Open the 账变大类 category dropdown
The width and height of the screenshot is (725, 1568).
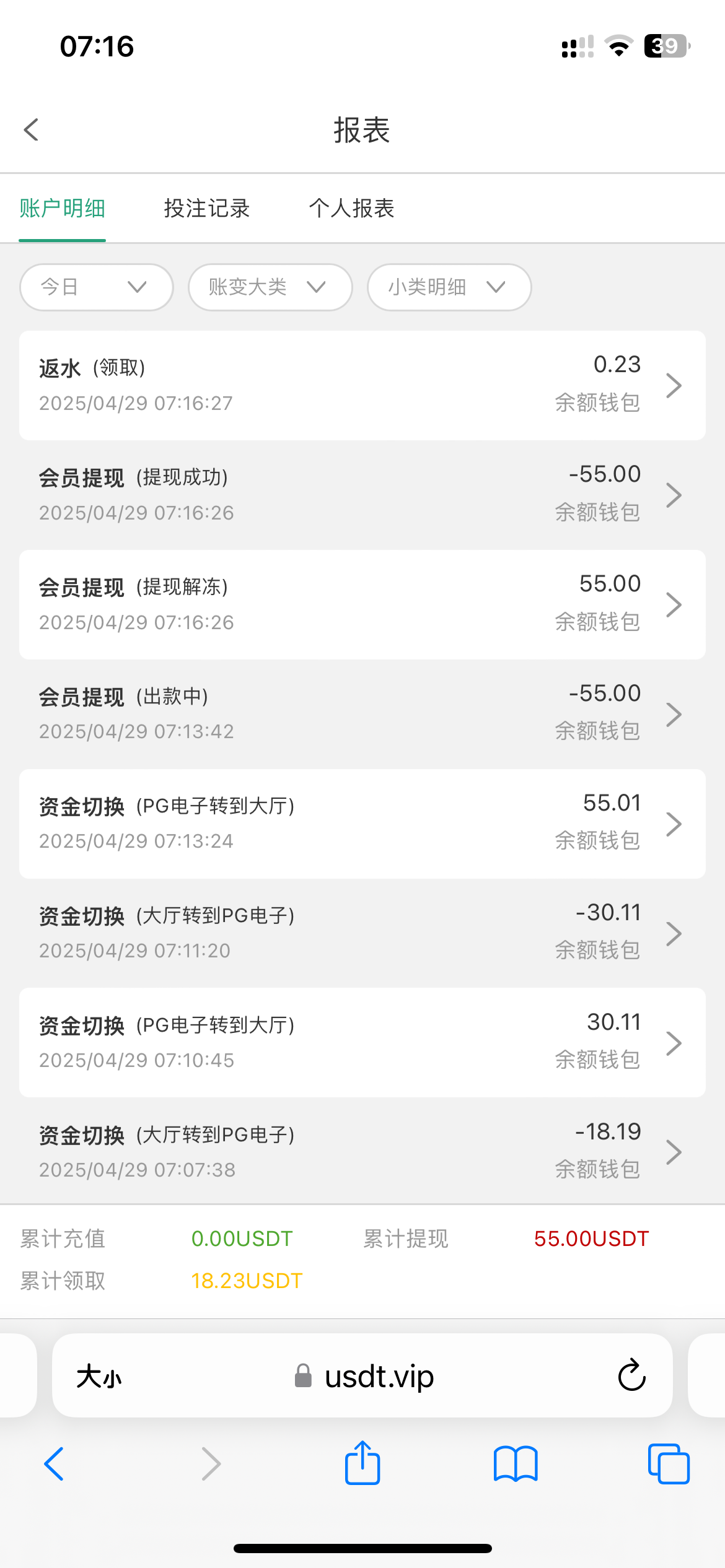[x=270, y=287]
